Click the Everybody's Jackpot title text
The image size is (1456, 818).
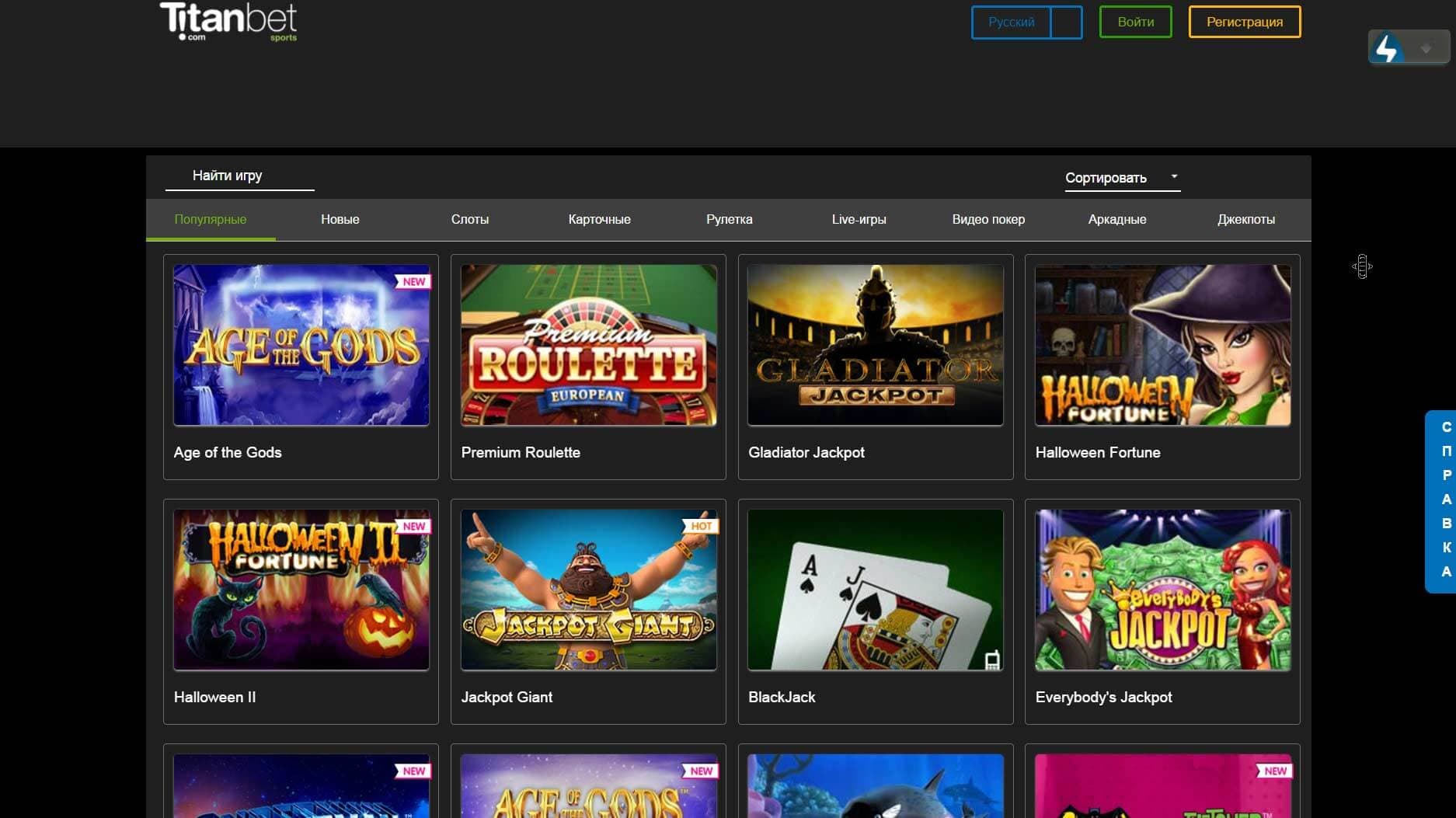point(1103,697)
